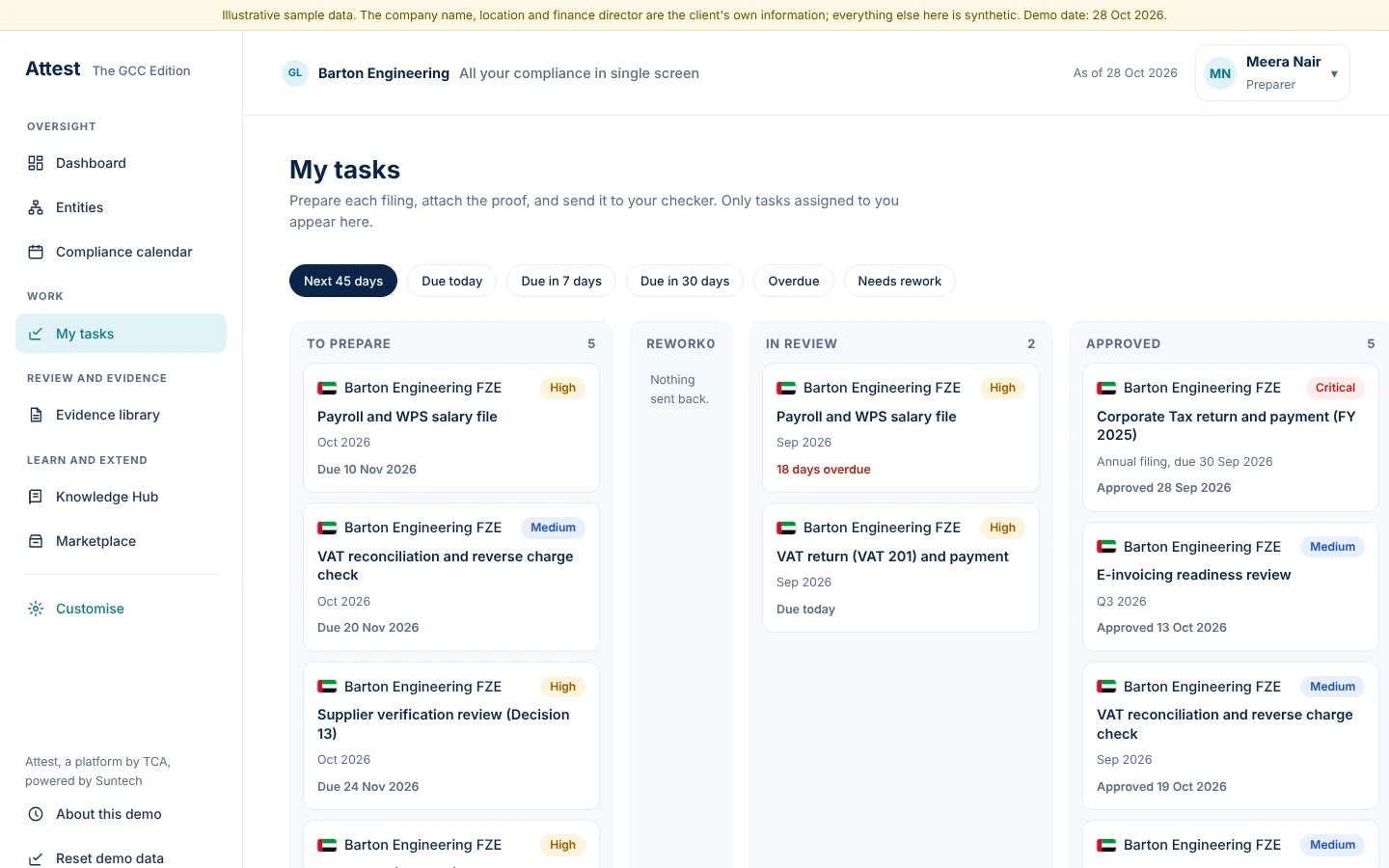The height and width of the screenshot is (868, 1389).
Task: Click the Evidence library document icon
Action: point(36,415)
